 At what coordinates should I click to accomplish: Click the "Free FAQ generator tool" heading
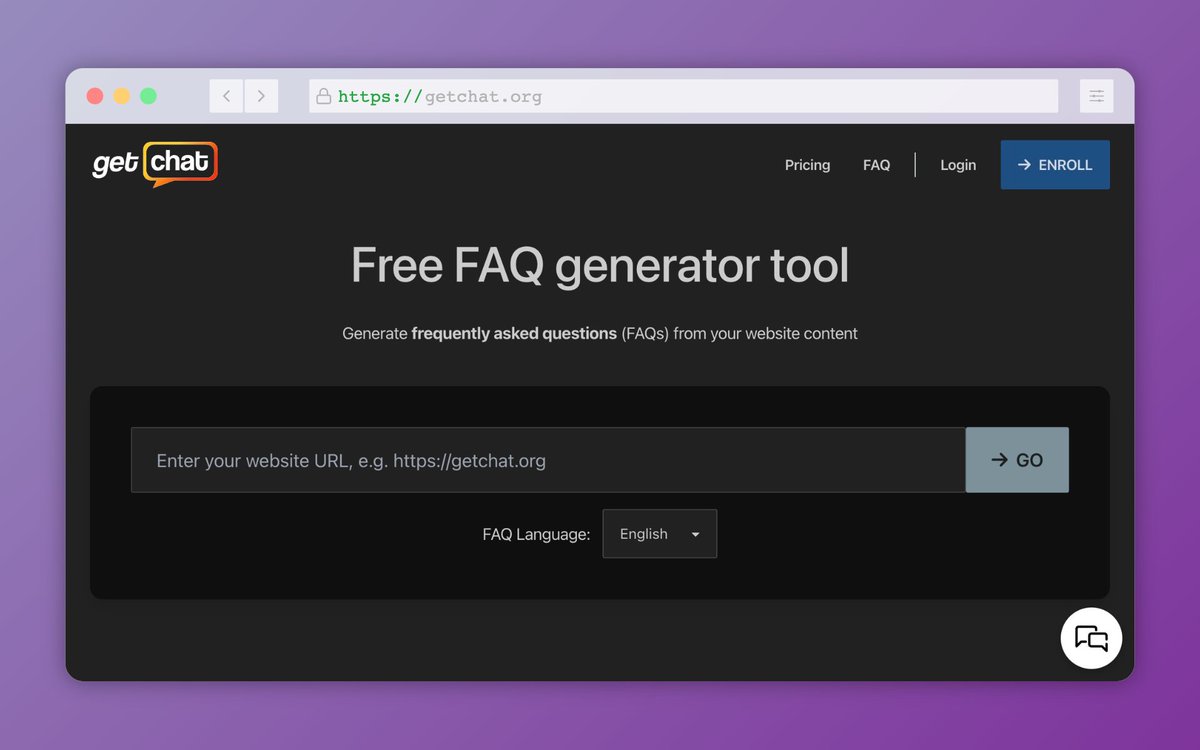pos(600,266)
